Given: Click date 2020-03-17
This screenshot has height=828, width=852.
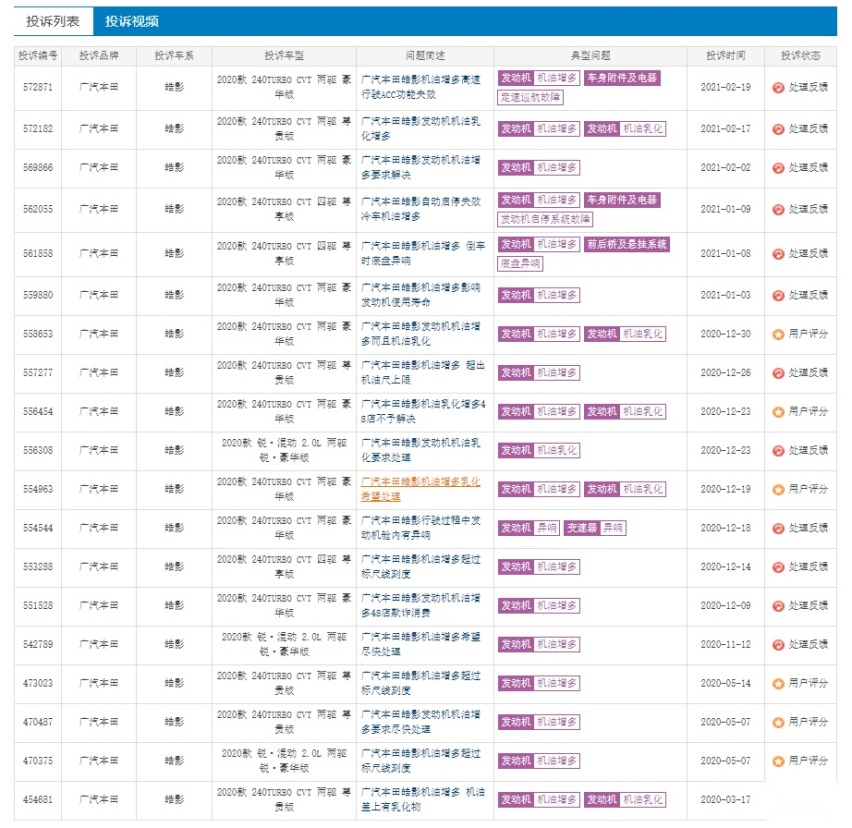Looking at the screenshot, I should [725, 800].
